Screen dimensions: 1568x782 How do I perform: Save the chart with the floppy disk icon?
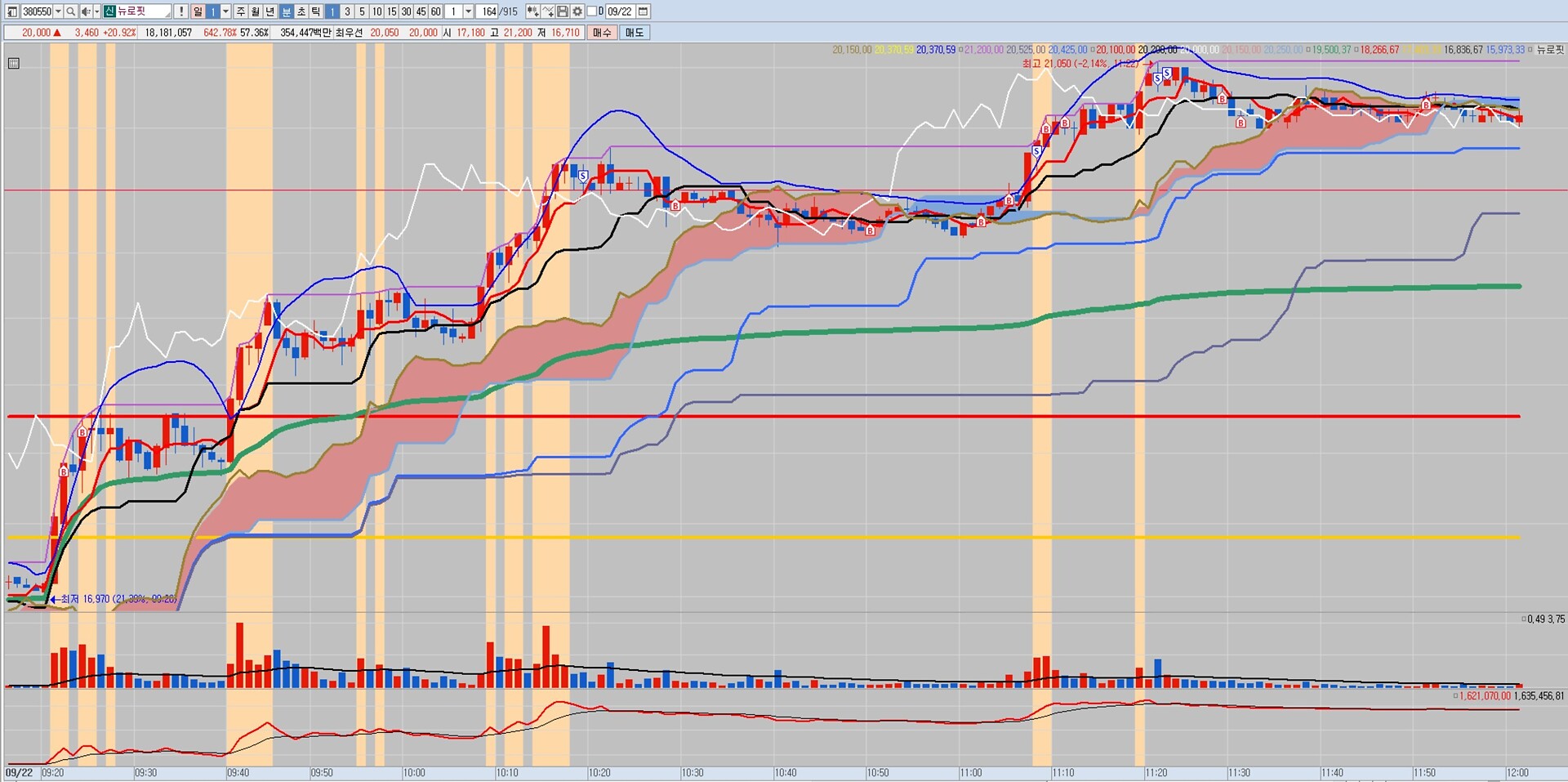coord(563,11)
